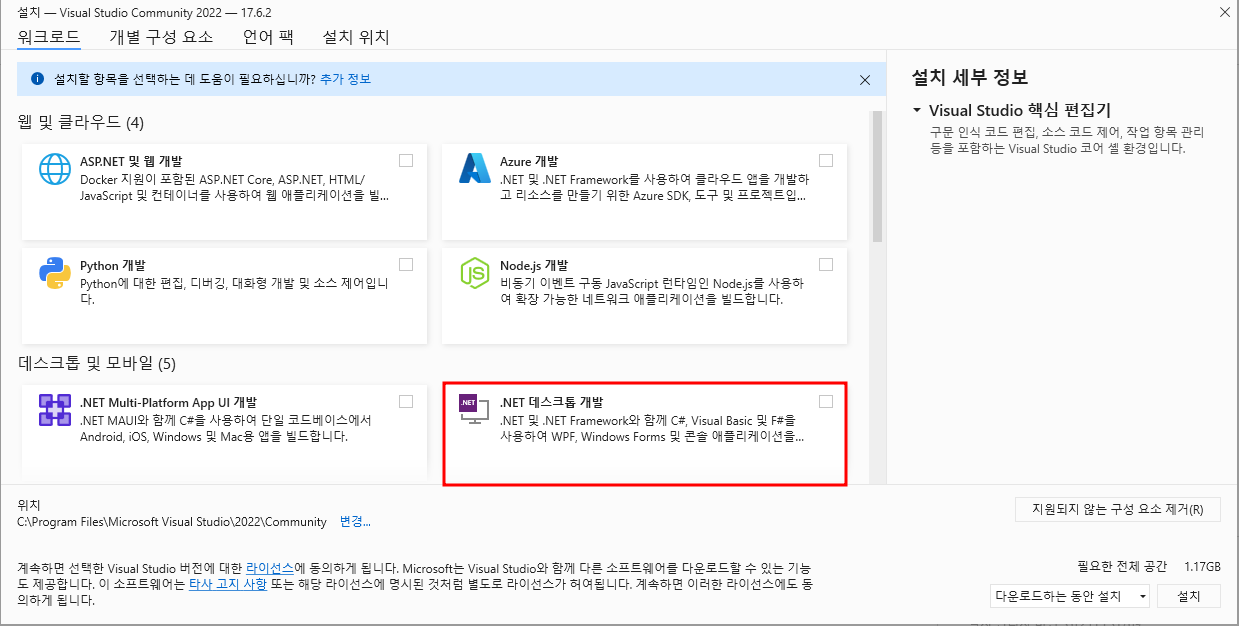1239x626 pixels.
Task: Enable the Node.js 개발 workload checkbox
Action: tap(826, 264)
